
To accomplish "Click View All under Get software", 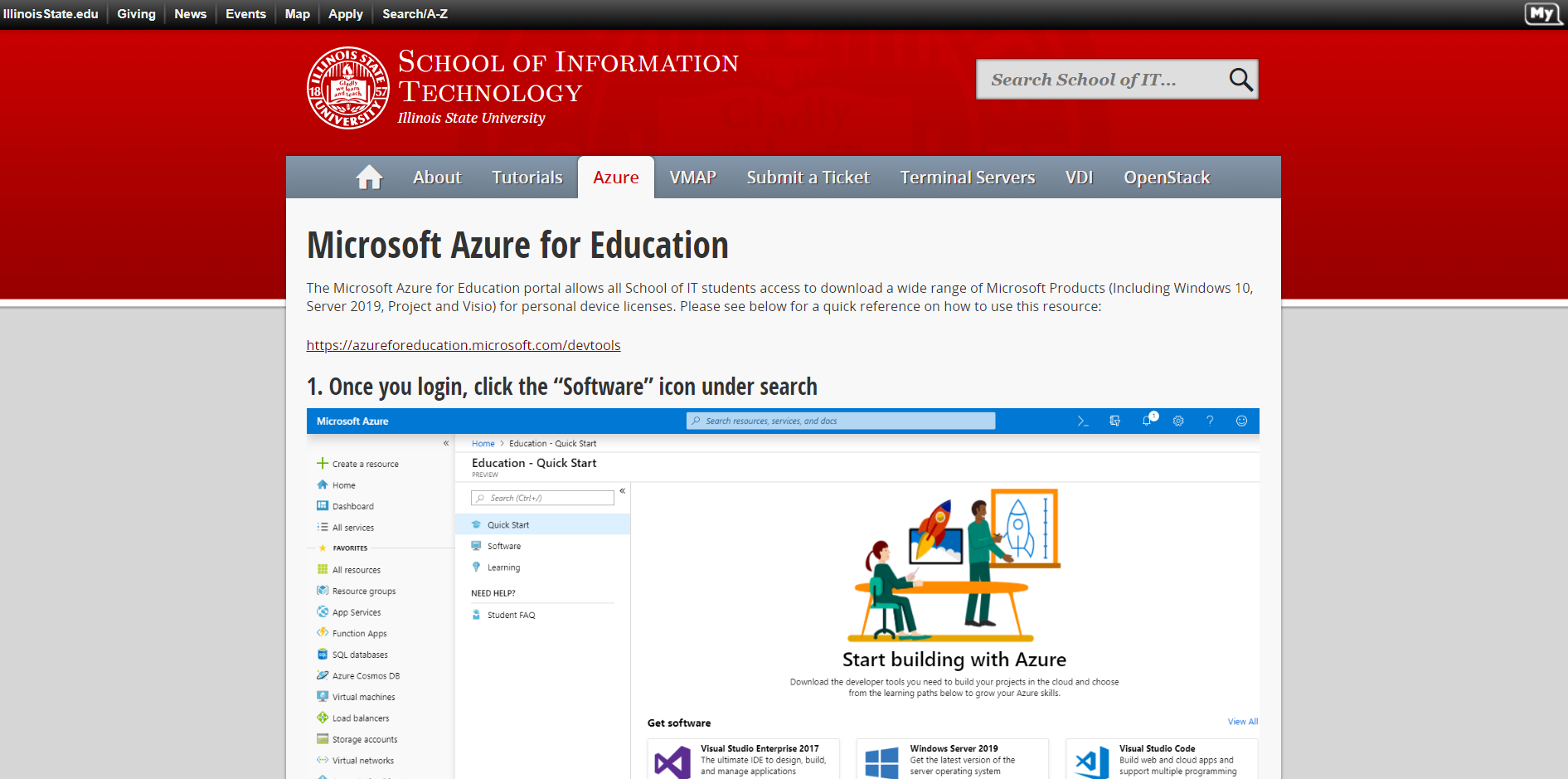I will pos(1243,722).
